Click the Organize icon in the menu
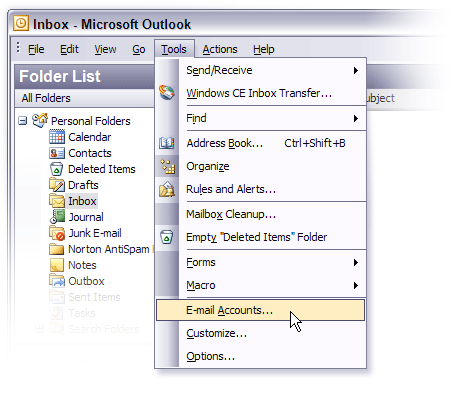The width and height of the screenshot is (470, 401). tap(167, 166)
